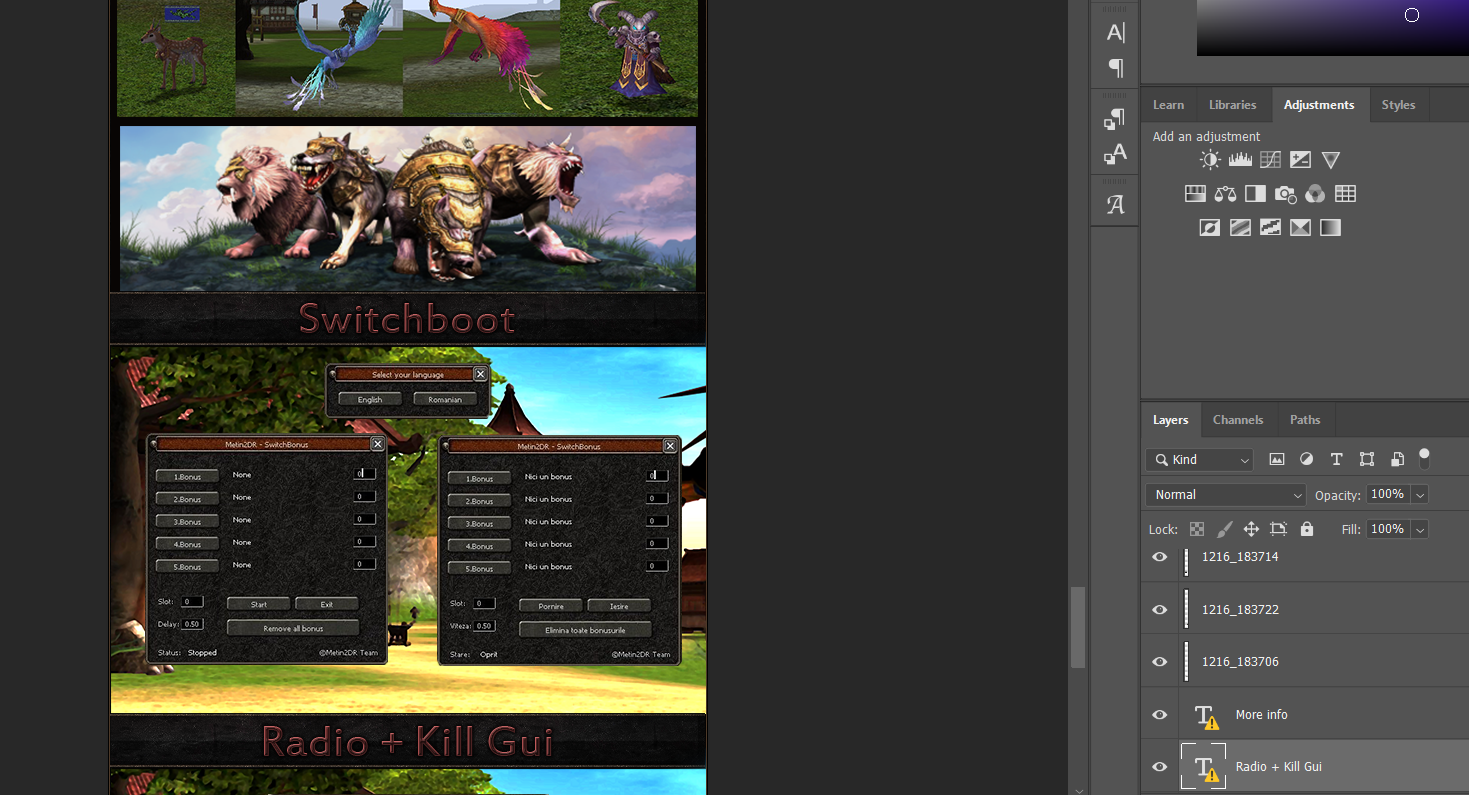The image size is (1469, 795).
Task: Open the Fill slider arrow
Action: pos(1420,529)
